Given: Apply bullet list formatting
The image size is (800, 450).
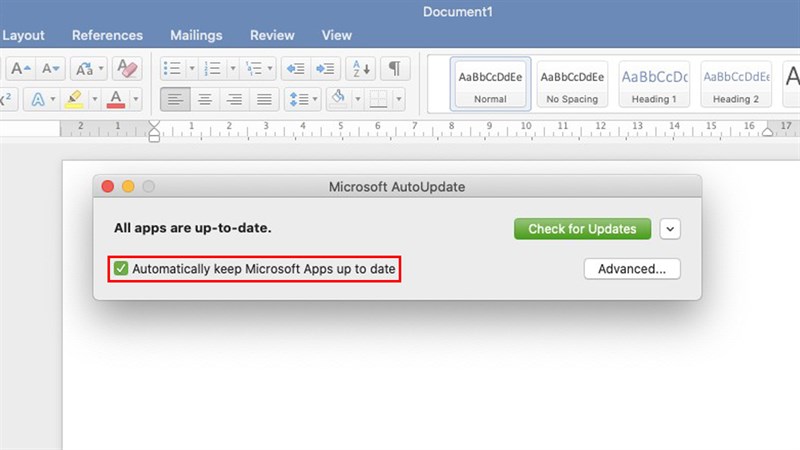Looking at the screenshot, I should pos(172,68).
